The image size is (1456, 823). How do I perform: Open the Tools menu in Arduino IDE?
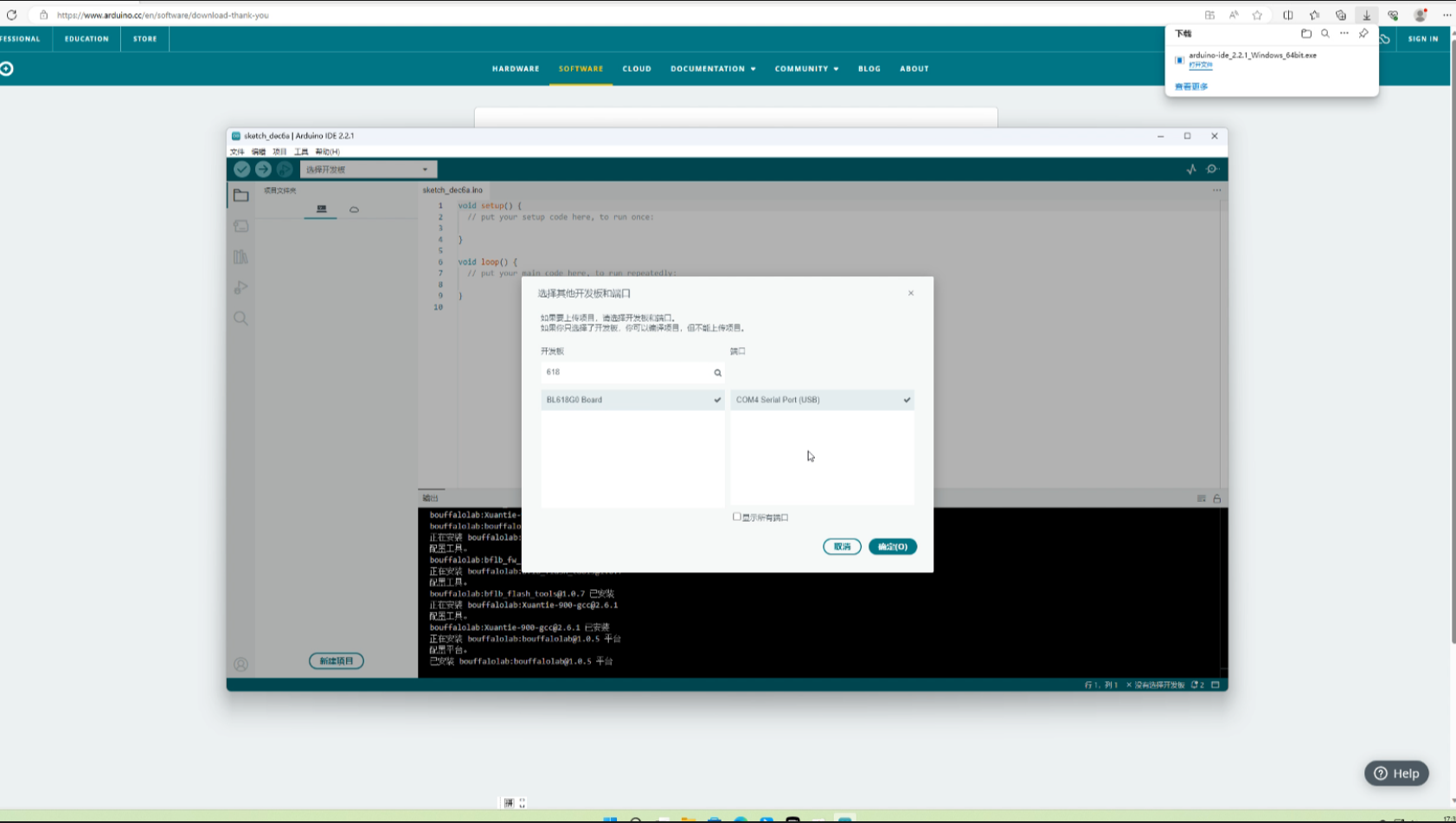tap(301, 151)
